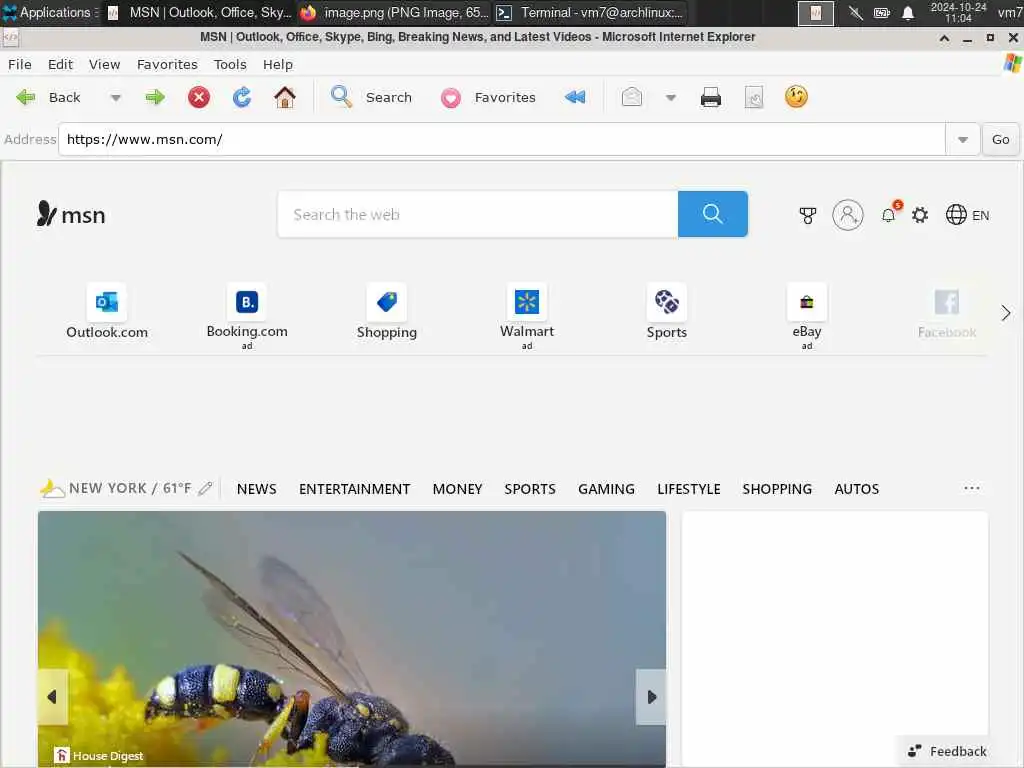This screenshot has height=768, width=1024.
Task: Click the Sign in profile icon
Action: click(x=848, y=215)
